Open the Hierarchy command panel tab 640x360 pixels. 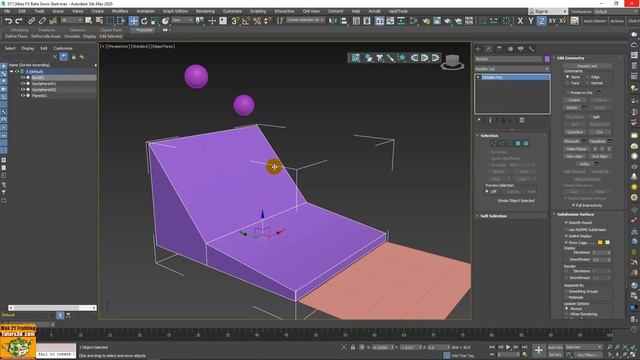(x=499, y=49)
